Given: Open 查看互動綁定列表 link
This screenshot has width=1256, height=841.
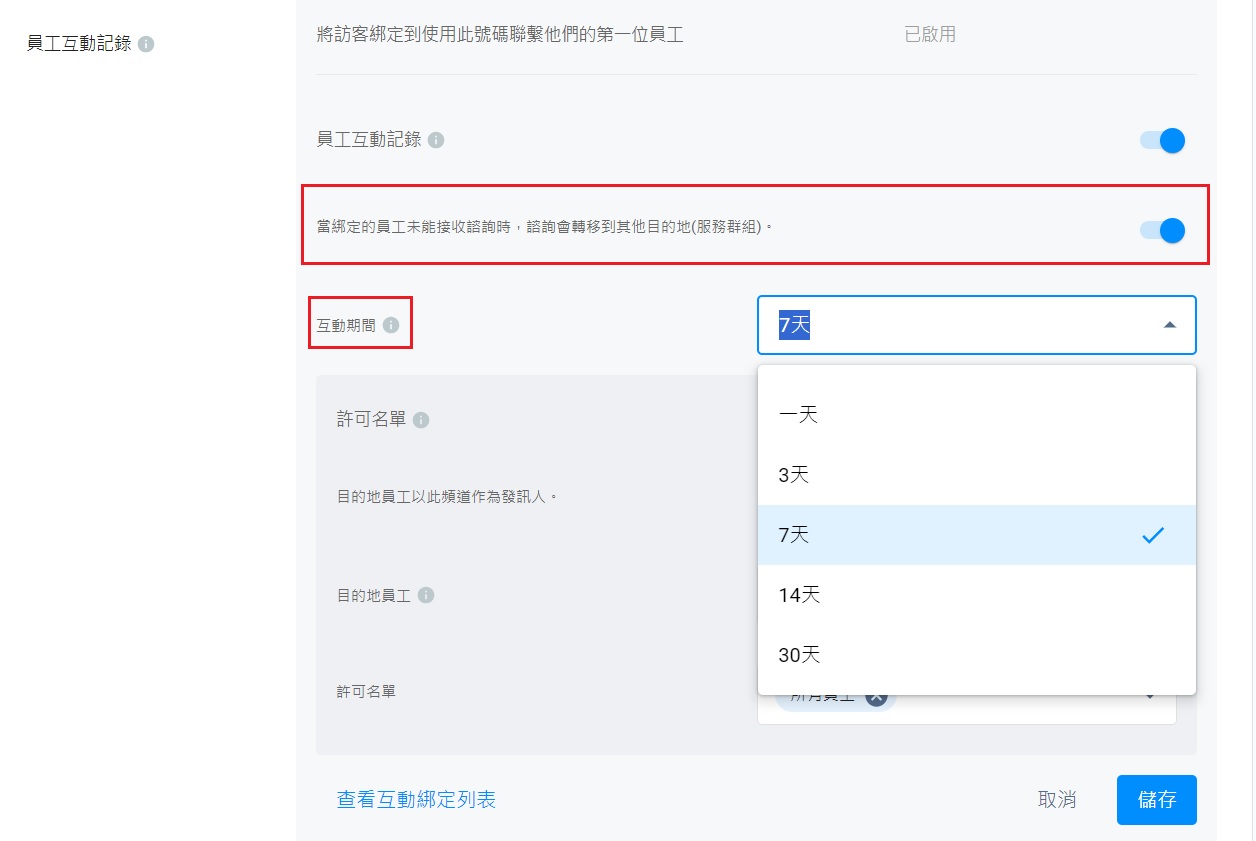Looking at the screenshot, I should (416, 800).
